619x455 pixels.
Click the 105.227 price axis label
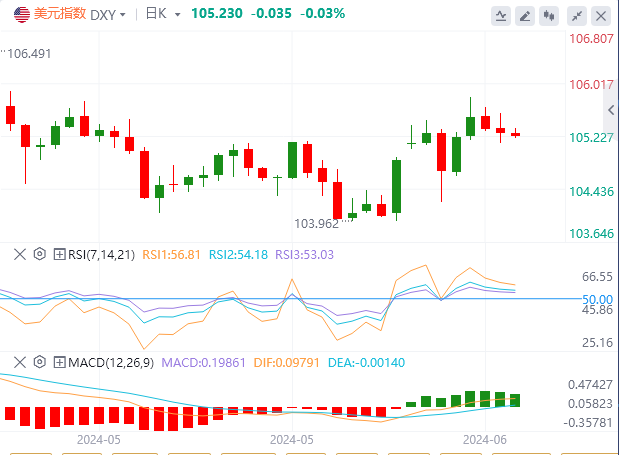tap(591, 138)
